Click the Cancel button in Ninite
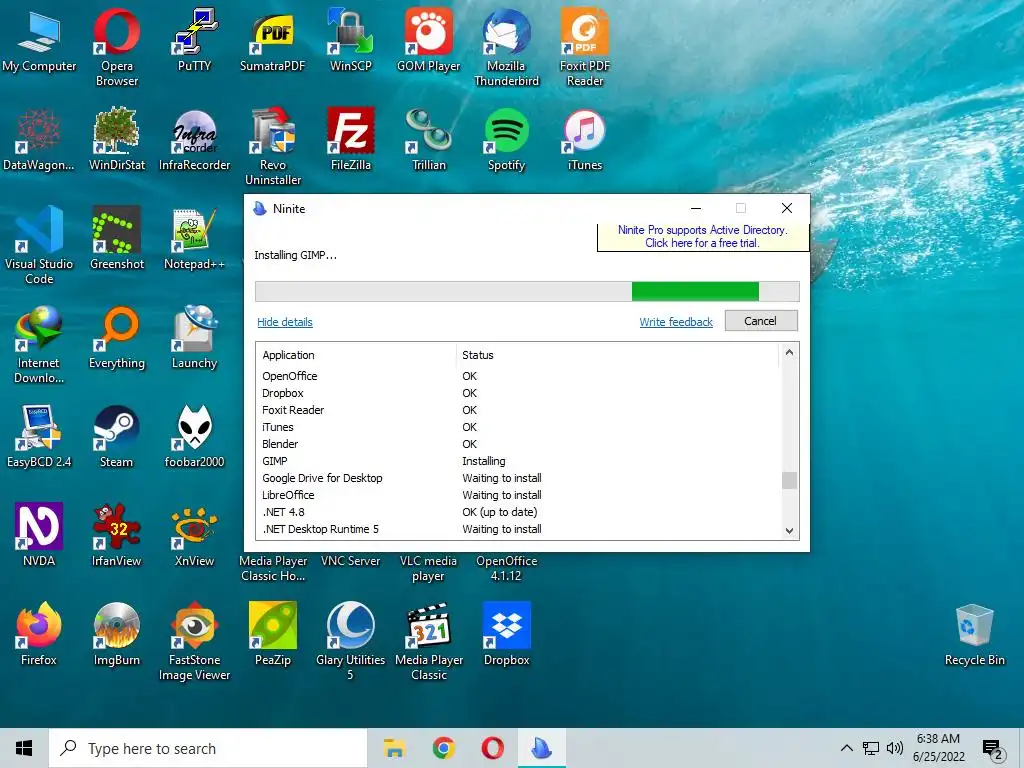Screen dimensions: 1024x768 761,321
